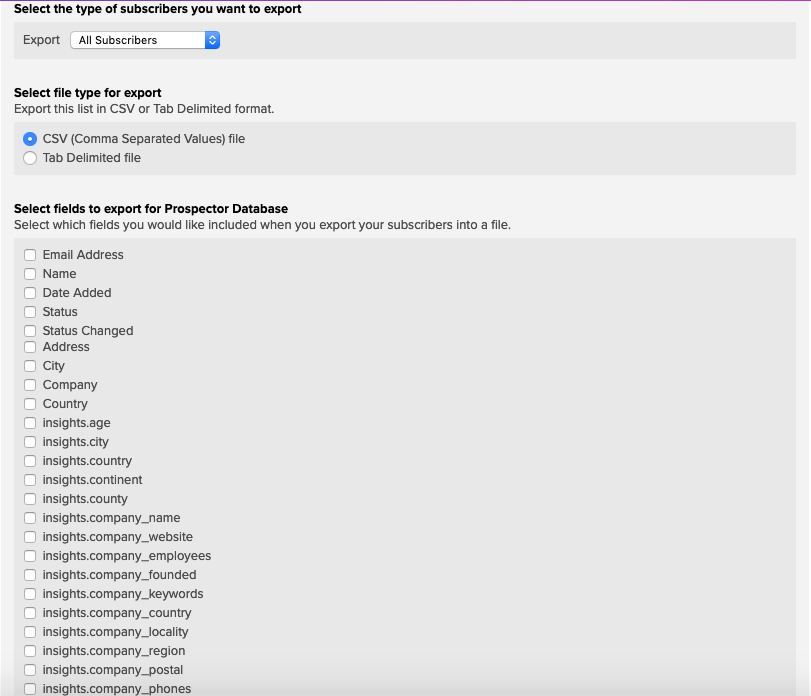
Task: Click the 'Select which fields you would like' description
Action: 262,225
